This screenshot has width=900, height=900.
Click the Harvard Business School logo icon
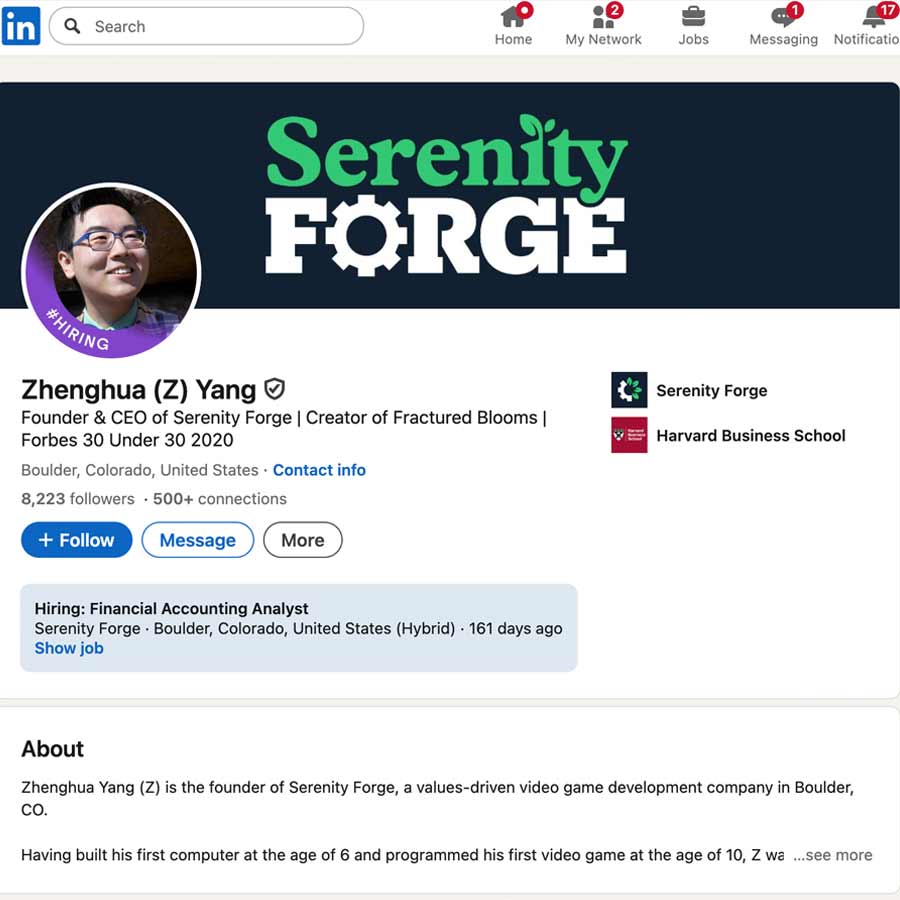629,435
